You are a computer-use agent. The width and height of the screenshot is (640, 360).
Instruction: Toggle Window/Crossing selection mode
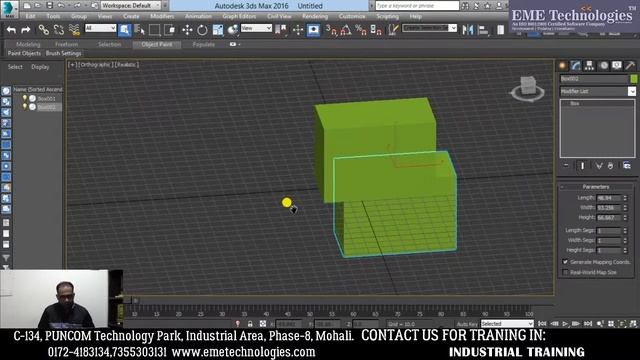(x=169, y=30)
